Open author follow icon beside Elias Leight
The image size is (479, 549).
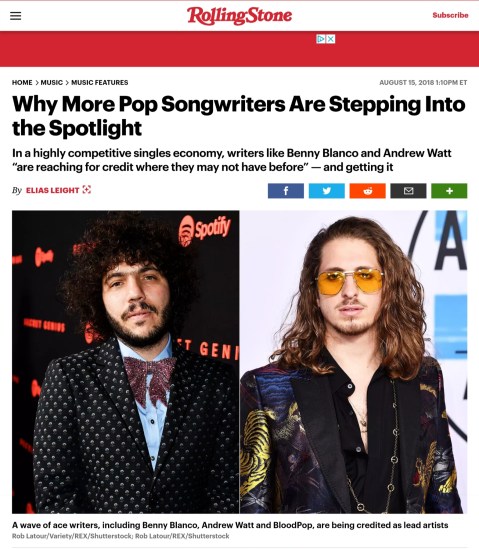coord(86,190)
